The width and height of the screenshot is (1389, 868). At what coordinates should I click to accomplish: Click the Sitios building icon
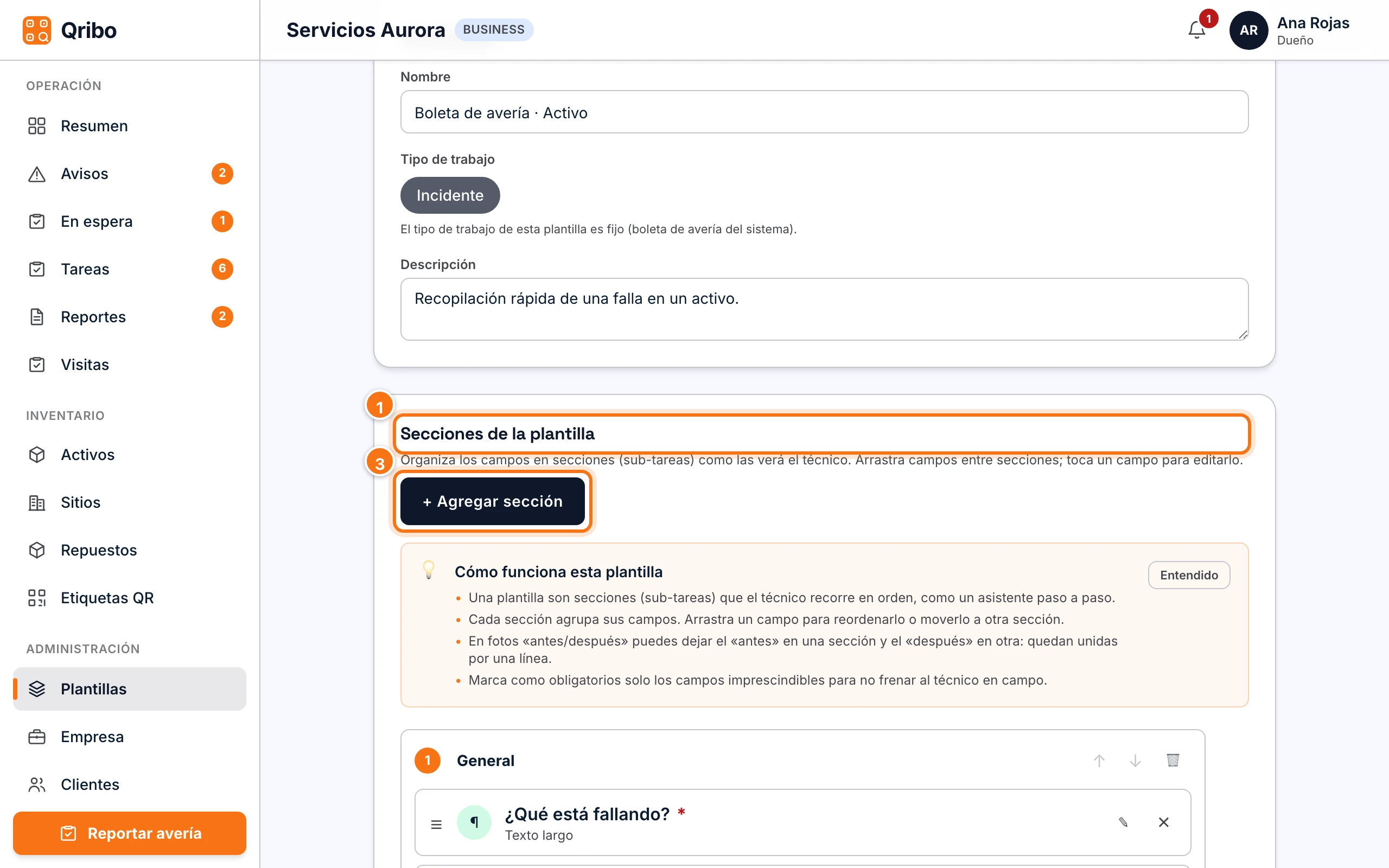[x=37, y=502]
